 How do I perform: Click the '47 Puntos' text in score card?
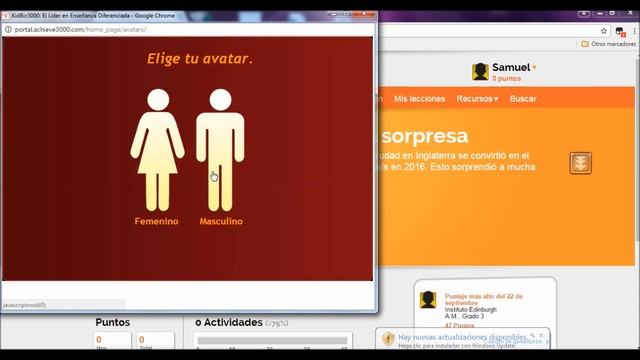click(x=460, y=325)
